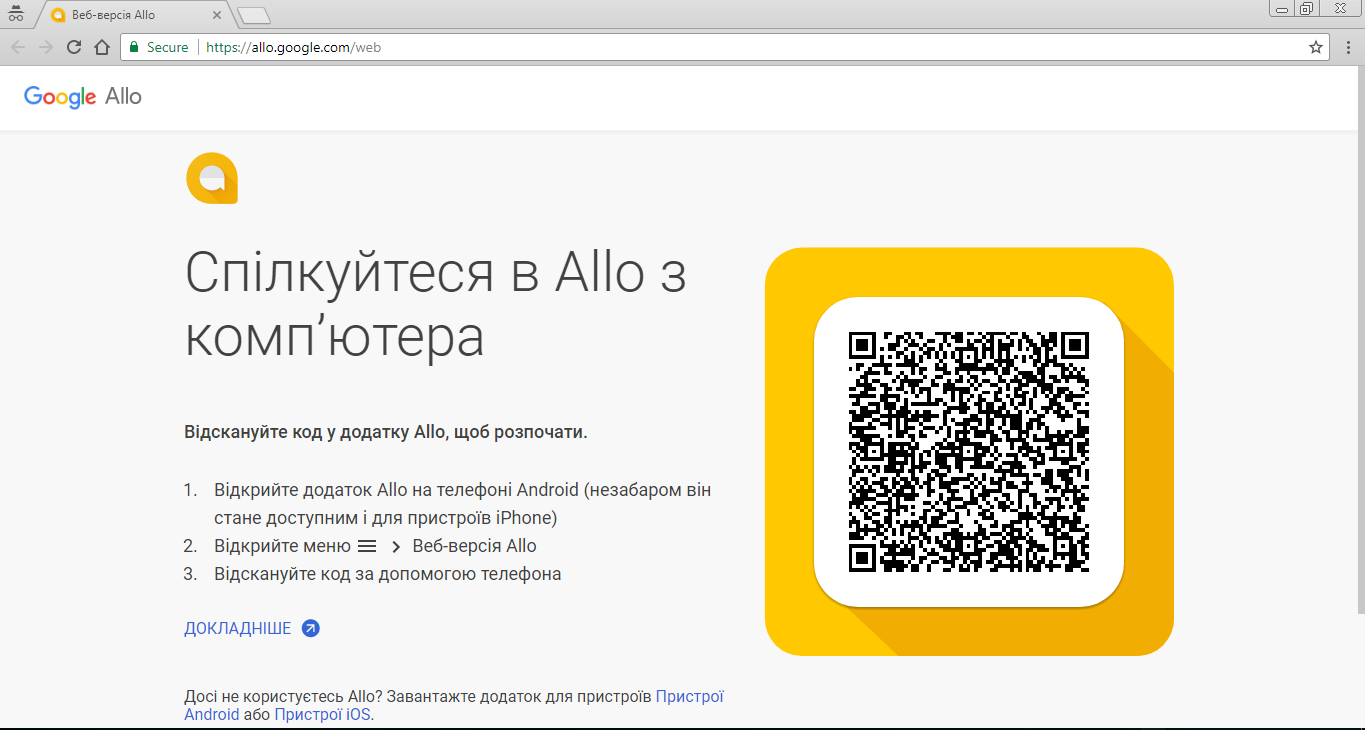Click the hamburger menu icon in step 2

[x=367, y=546]
